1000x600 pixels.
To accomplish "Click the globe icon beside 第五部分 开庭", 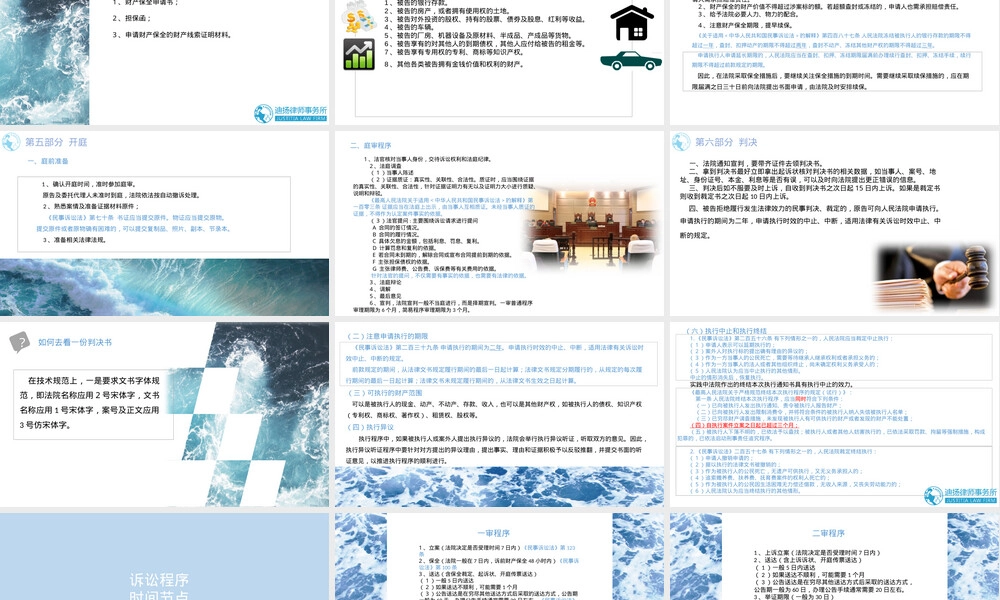I will point(11,142).
